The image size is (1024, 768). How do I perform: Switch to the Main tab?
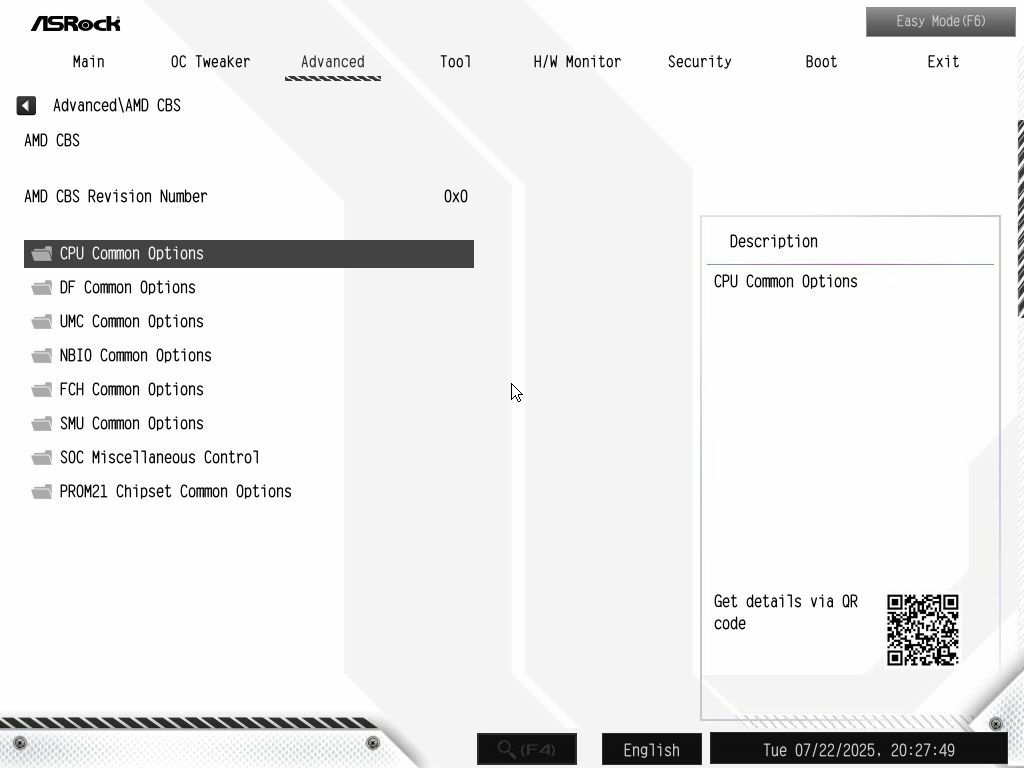(x=89, y=62)
